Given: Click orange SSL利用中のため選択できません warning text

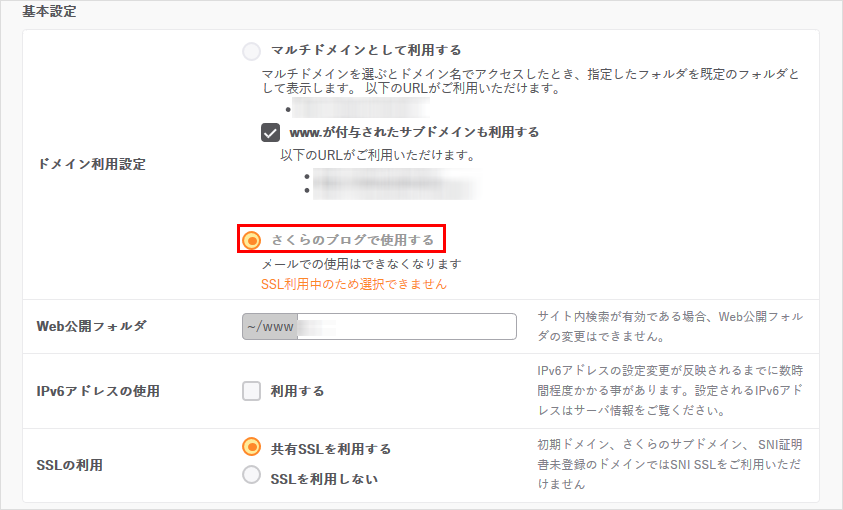Looking at the screenshot, I should pyautogui.click(x=354, y=284).
